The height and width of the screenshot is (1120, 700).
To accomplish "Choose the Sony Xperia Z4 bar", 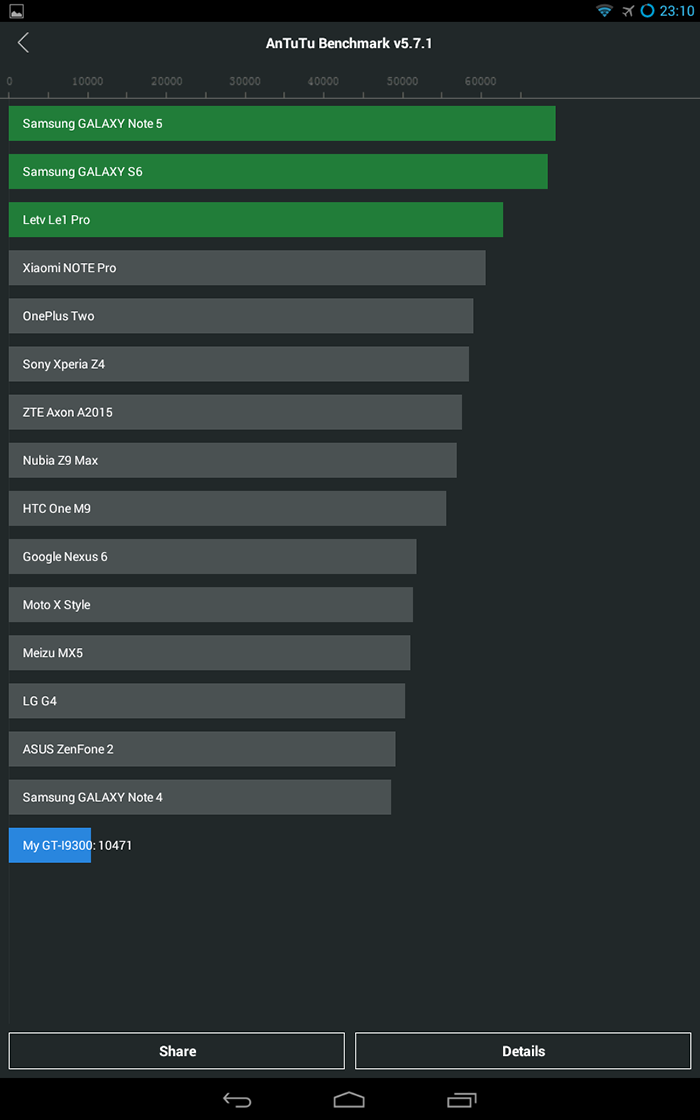I will [x=238, y=364].
